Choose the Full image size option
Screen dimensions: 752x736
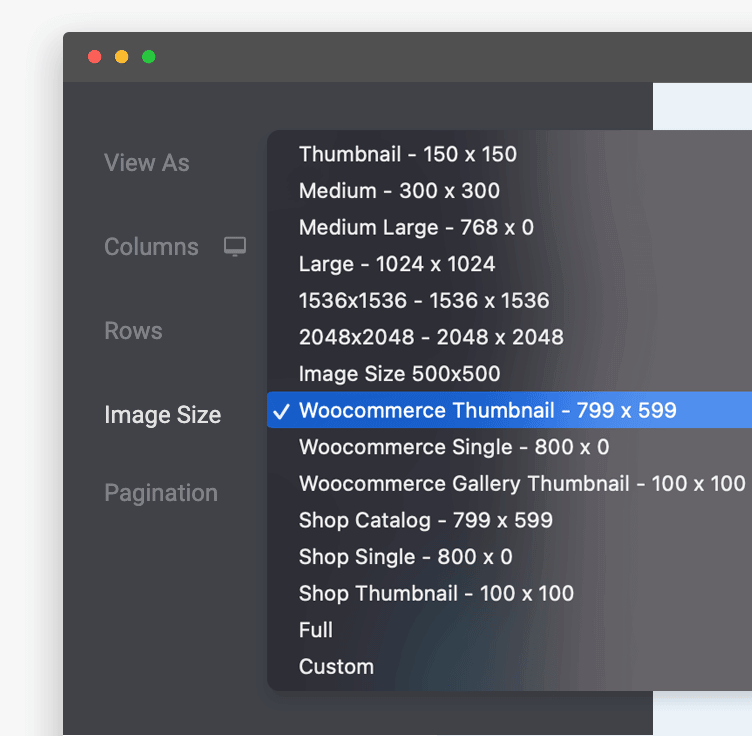316,630
